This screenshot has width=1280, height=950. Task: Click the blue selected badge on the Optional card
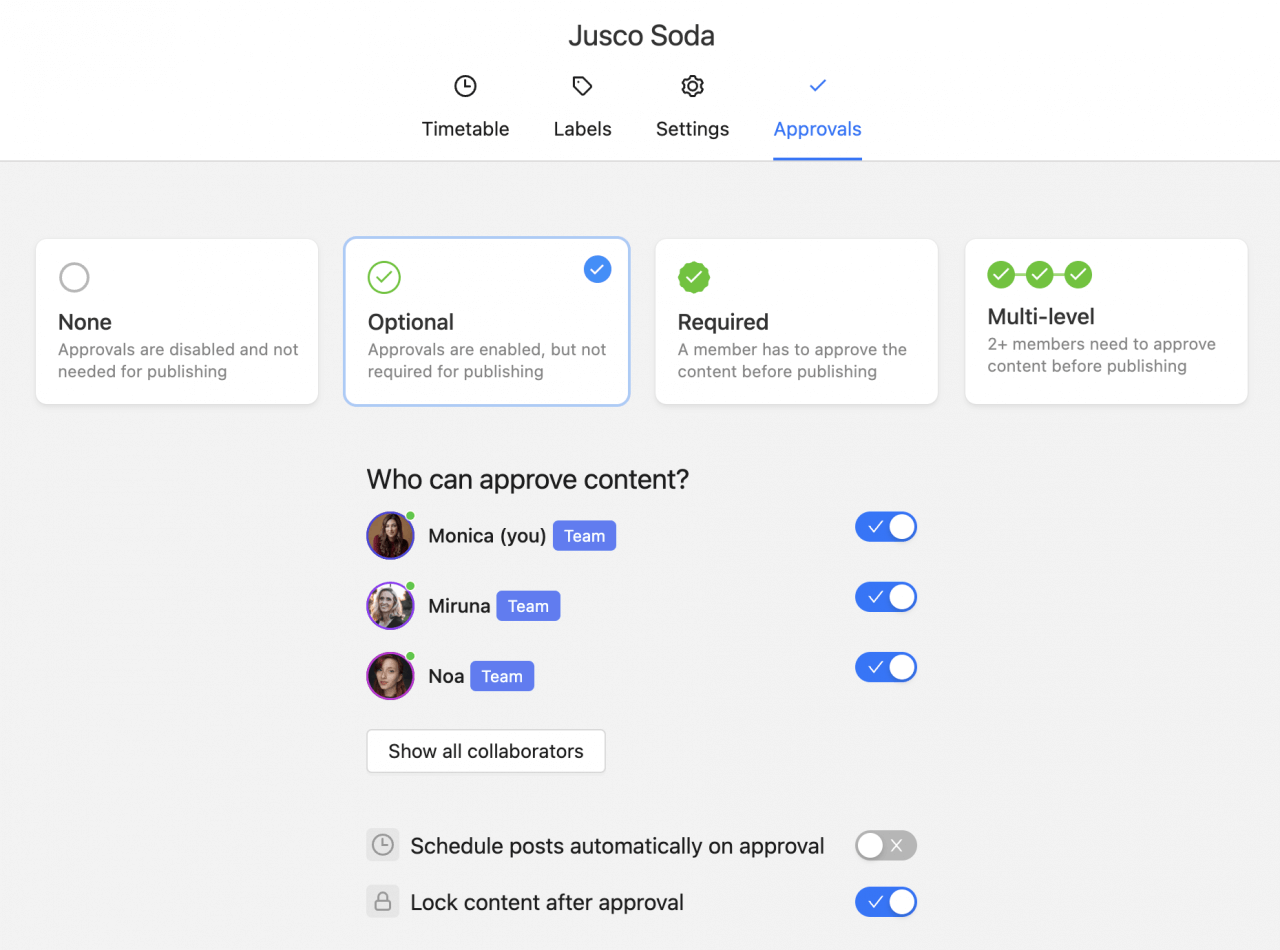click(597, 269)
